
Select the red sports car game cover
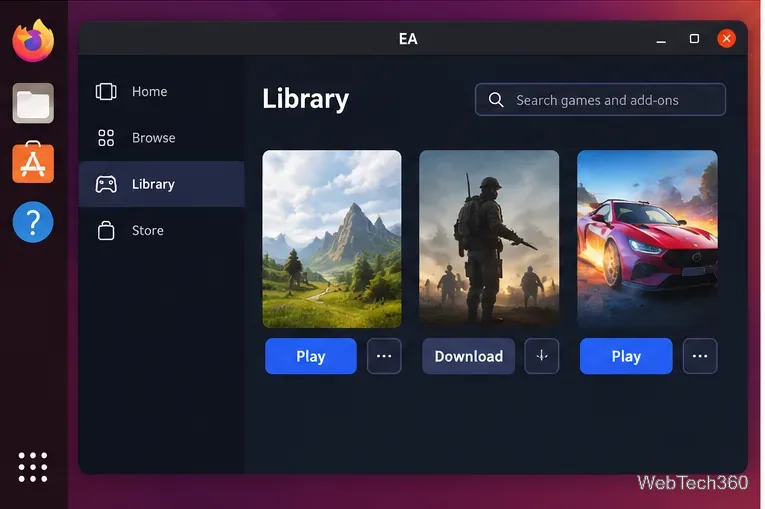click(647, 239)
